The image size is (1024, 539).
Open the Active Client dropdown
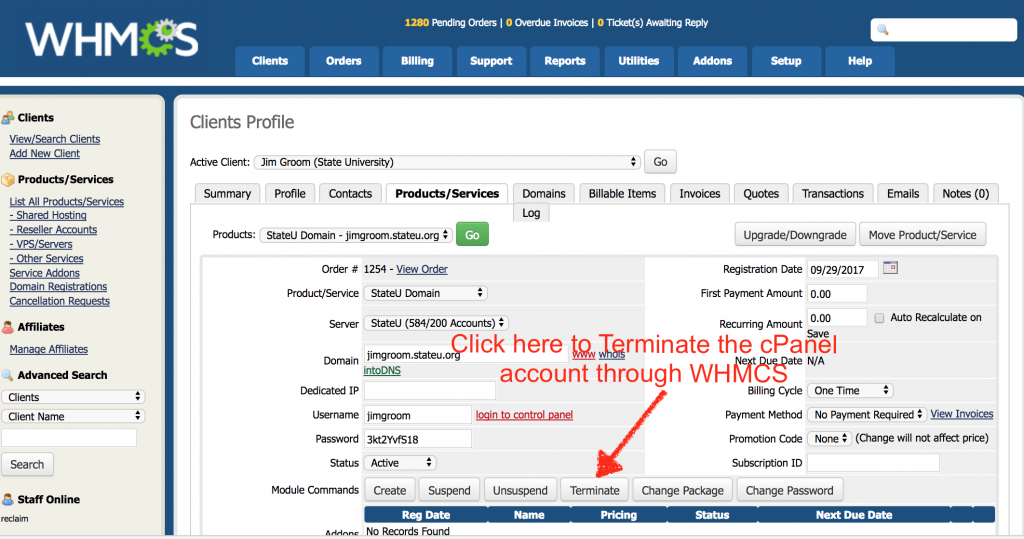click(447, 162)
